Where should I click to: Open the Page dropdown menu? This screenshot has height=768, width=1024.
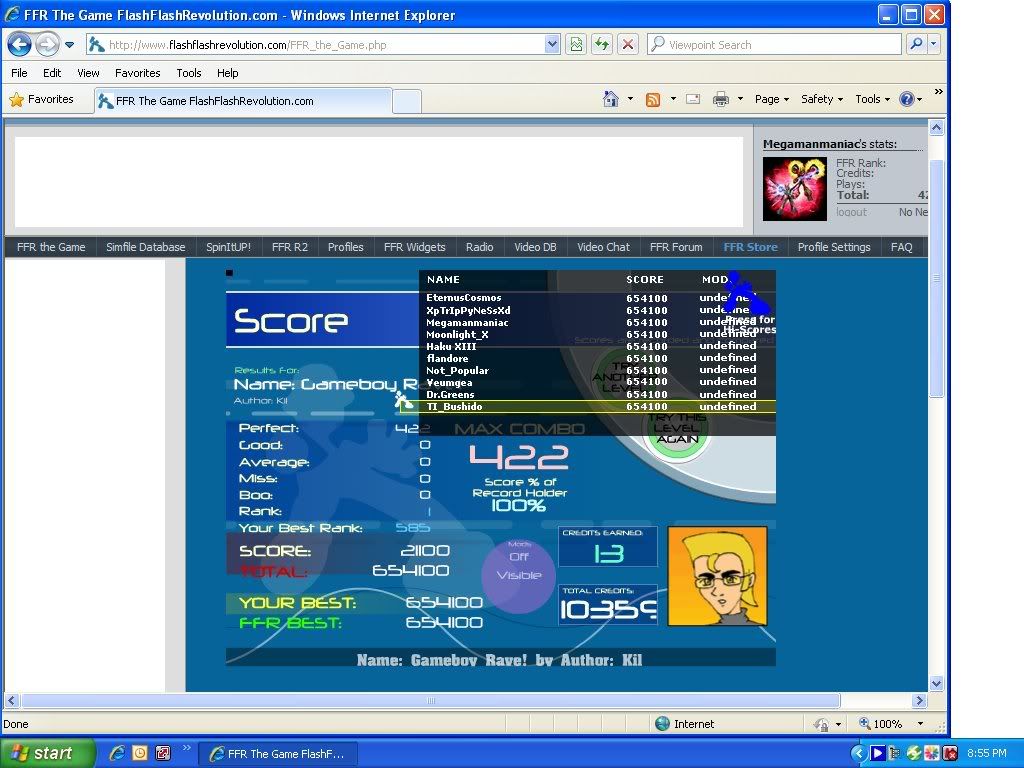[771, 99]
